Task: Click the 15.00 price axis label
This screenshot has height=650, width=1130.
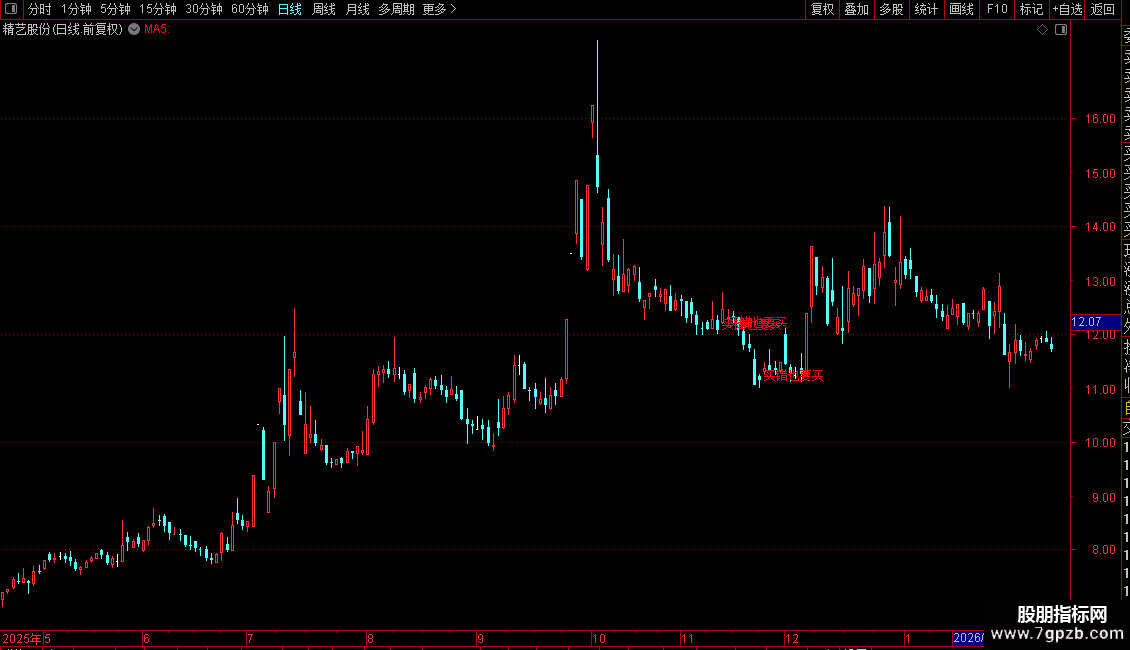Action: pyautogui.click(x=1100, y=174)
